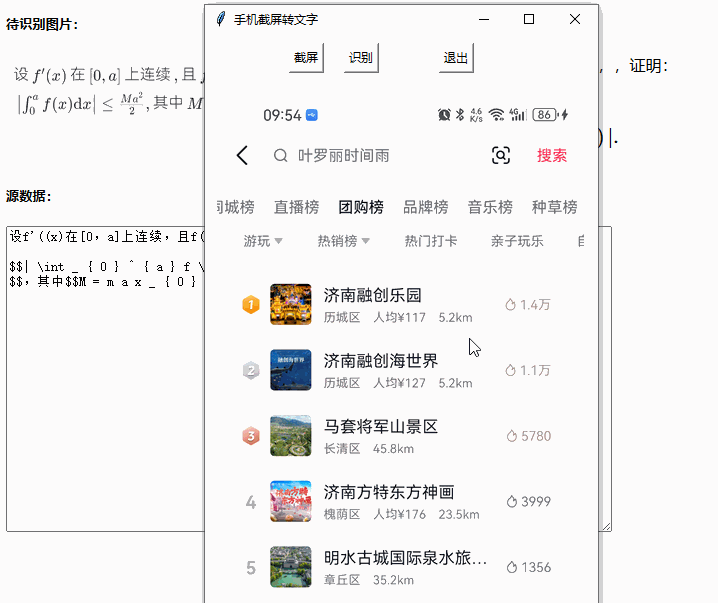Image resolution: width=718 pixels, height=603 pixels.
Task: Open the 济南融创海世界 thumbnail
Action: pyautogui.click(x=290, y=370)
